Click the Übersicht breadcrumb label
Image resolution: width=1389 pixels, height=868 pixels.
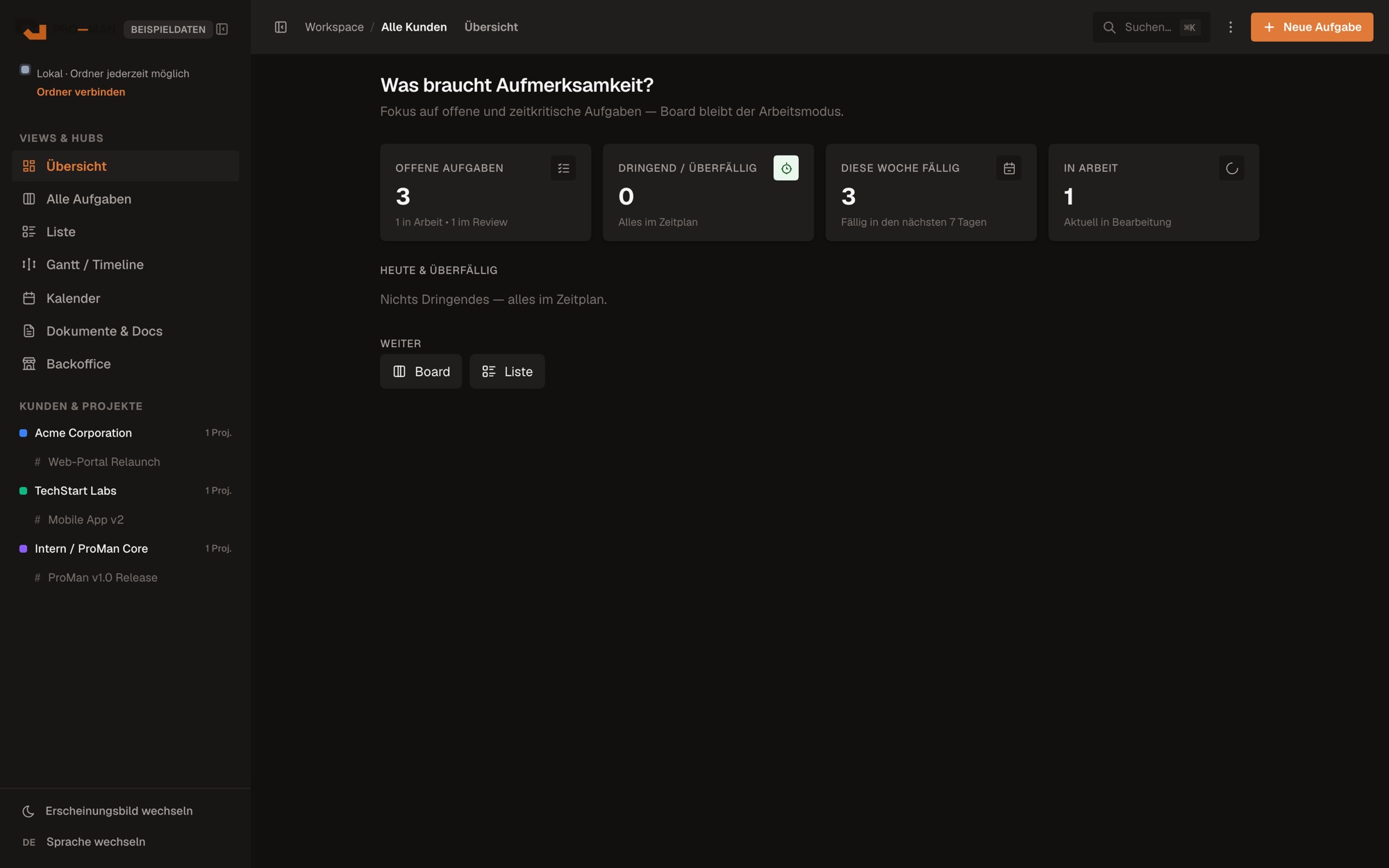(x=491, y=27)
